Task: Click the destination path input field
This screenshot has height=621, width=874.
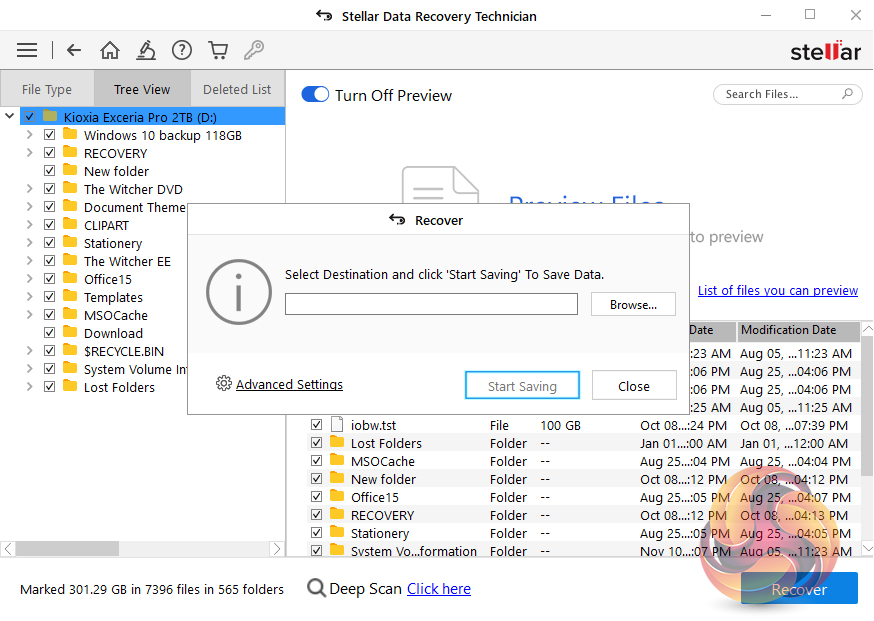Action: coord(431,304)
